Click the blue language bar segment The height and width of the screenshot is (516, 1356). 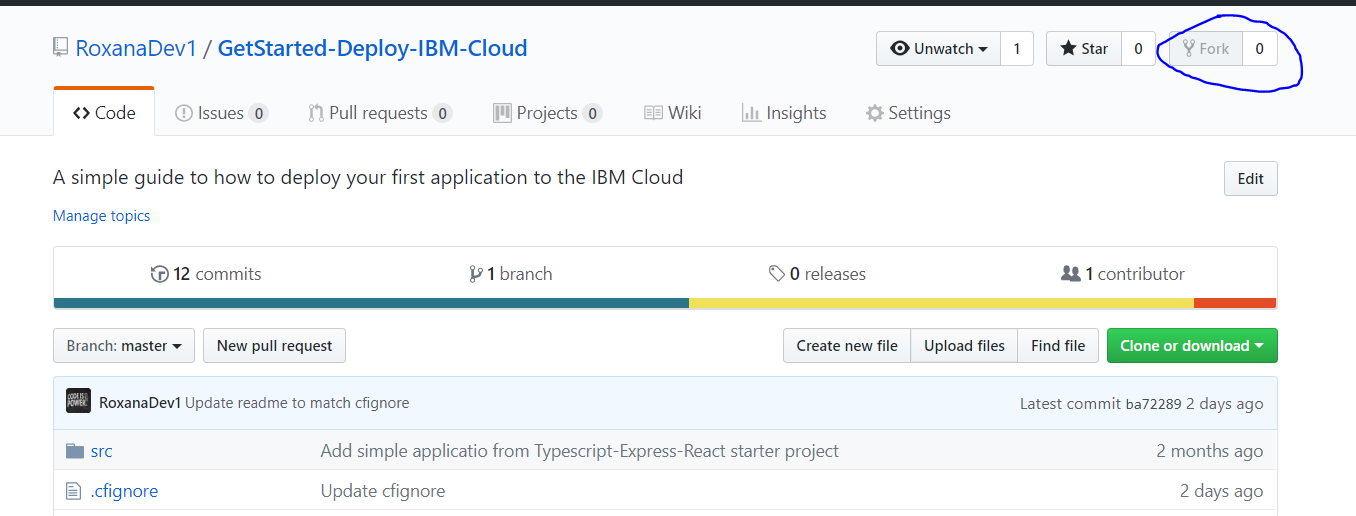click(370, 303)
